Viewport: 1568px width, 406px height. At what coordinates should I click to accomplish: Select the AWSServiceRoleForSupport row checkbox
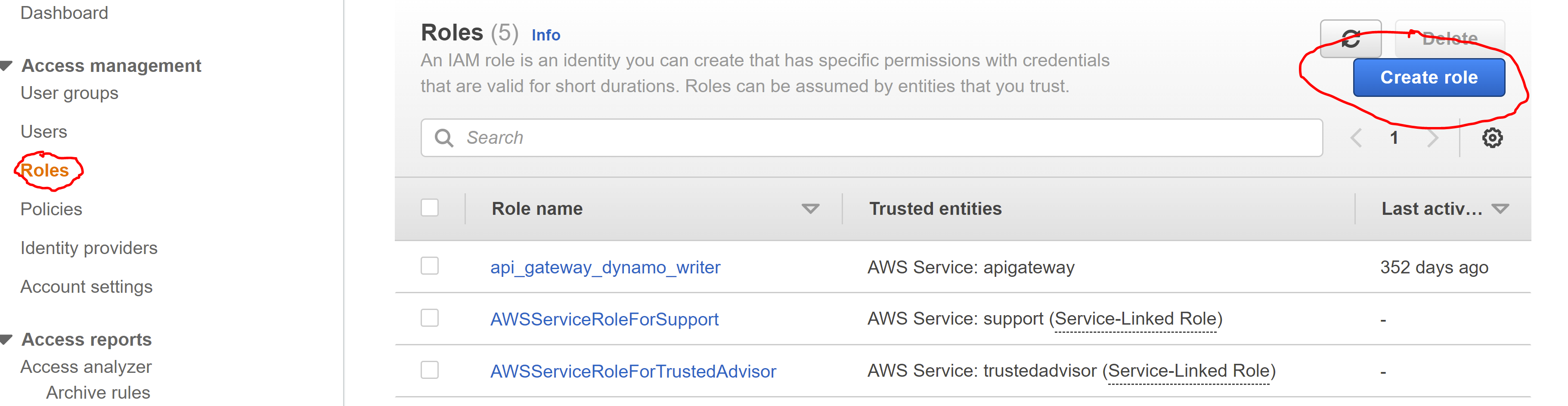430,318
